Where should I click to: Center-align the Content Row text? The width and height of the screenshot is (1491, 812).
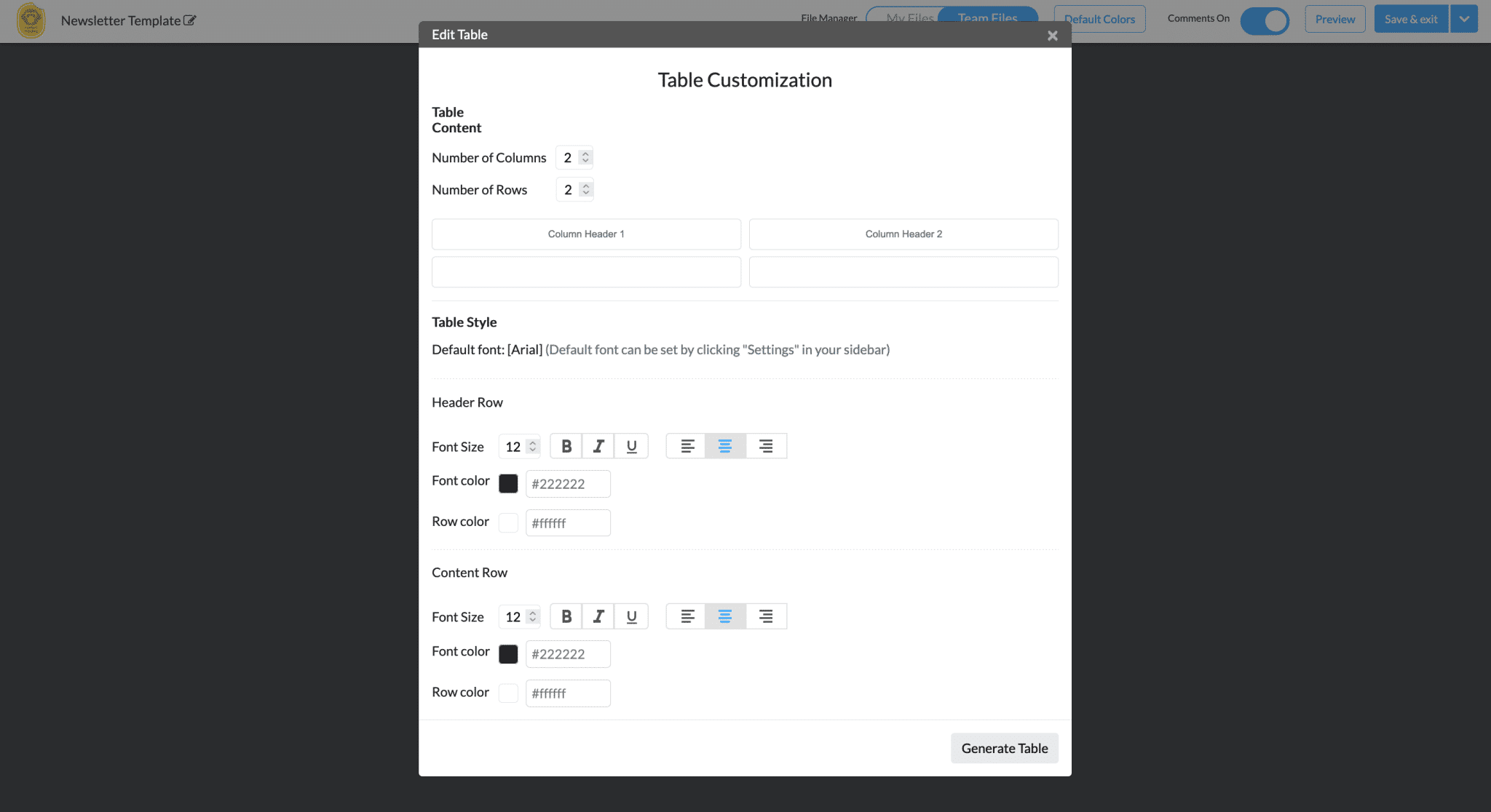tap(725, 616)
